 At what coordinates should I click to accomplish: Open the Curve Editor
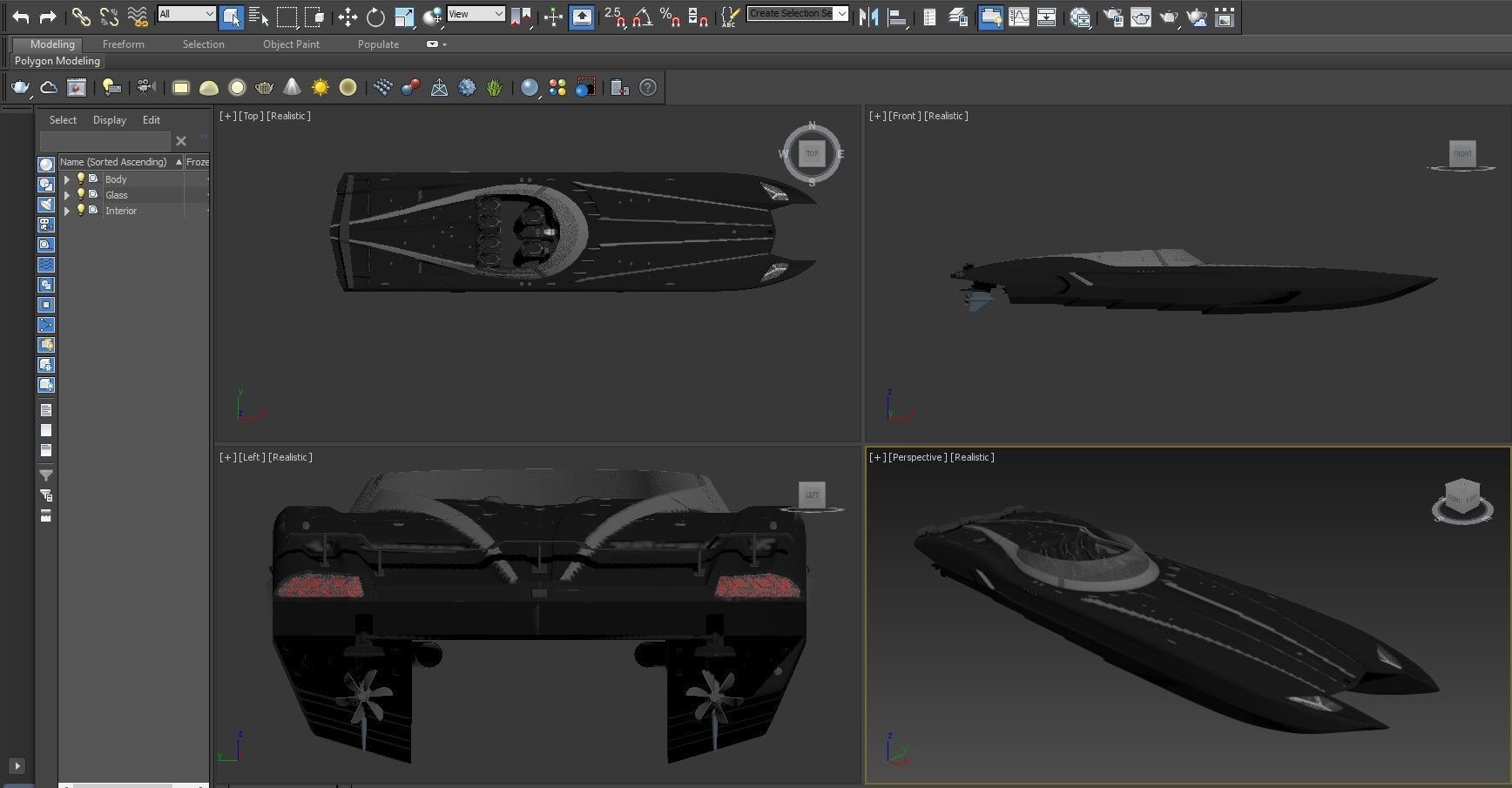[1019, 17]
